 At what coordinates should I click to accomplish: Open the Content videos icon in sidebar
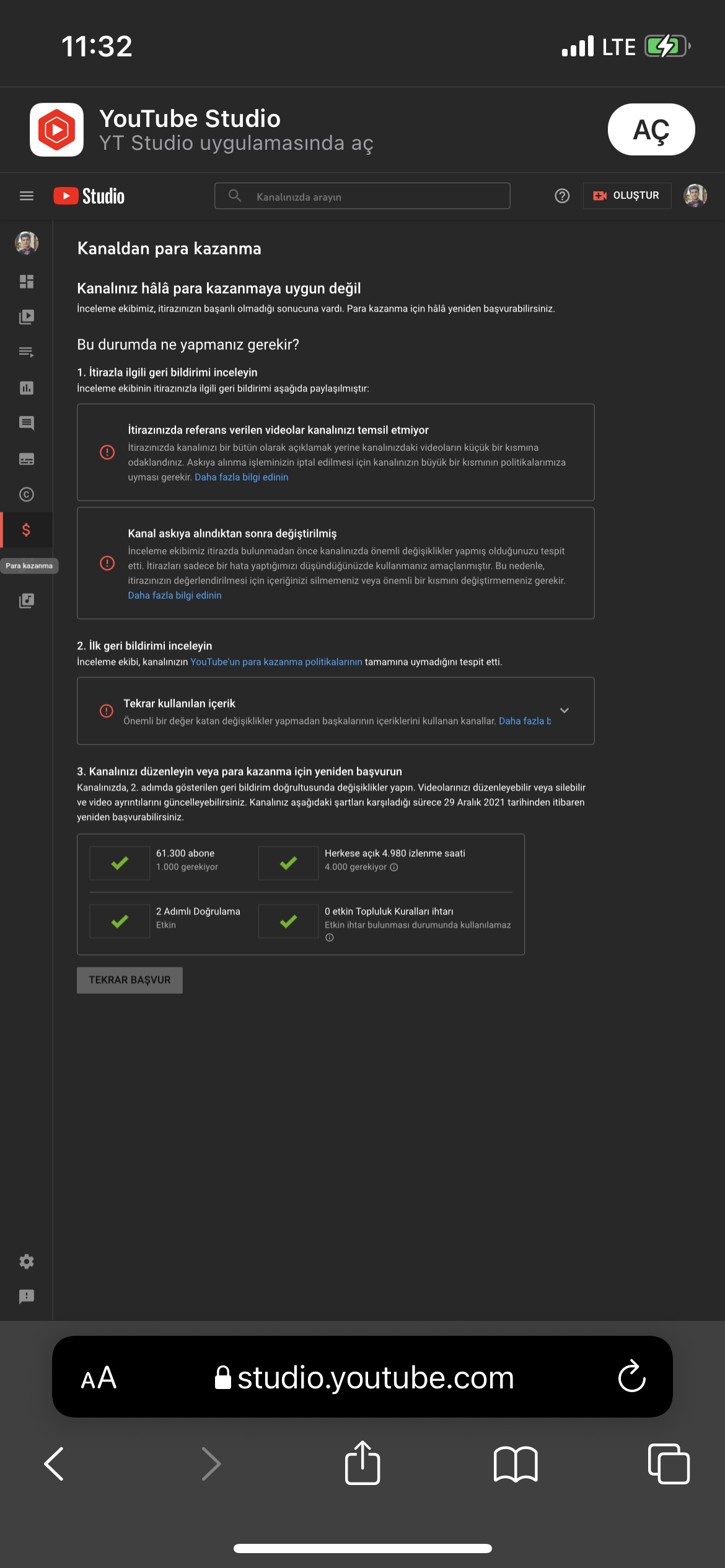(x=27, y=317)
